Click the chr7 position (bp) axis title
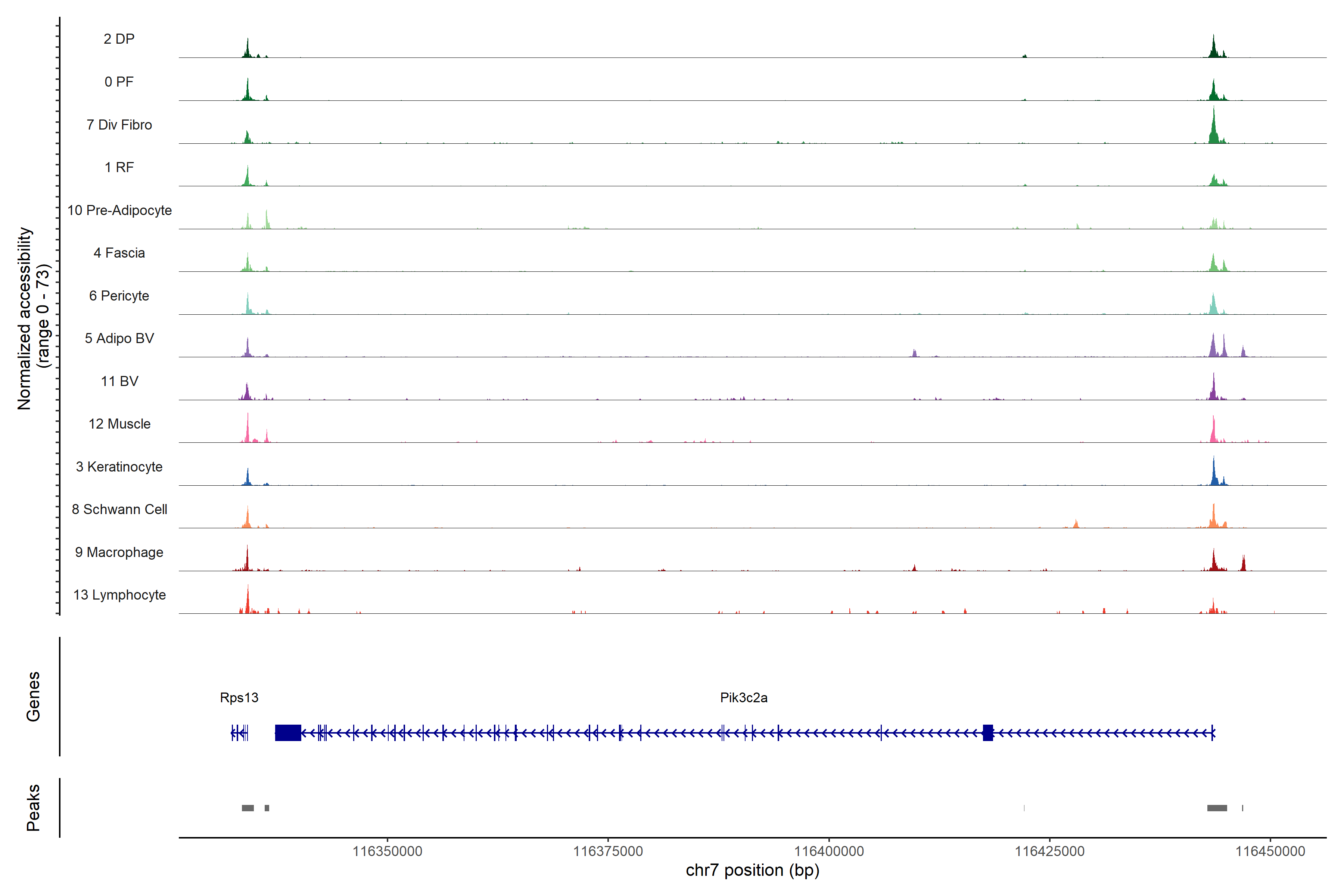Image resolution: width=1344 pixels, height=896 pixels. click(752, 870)
